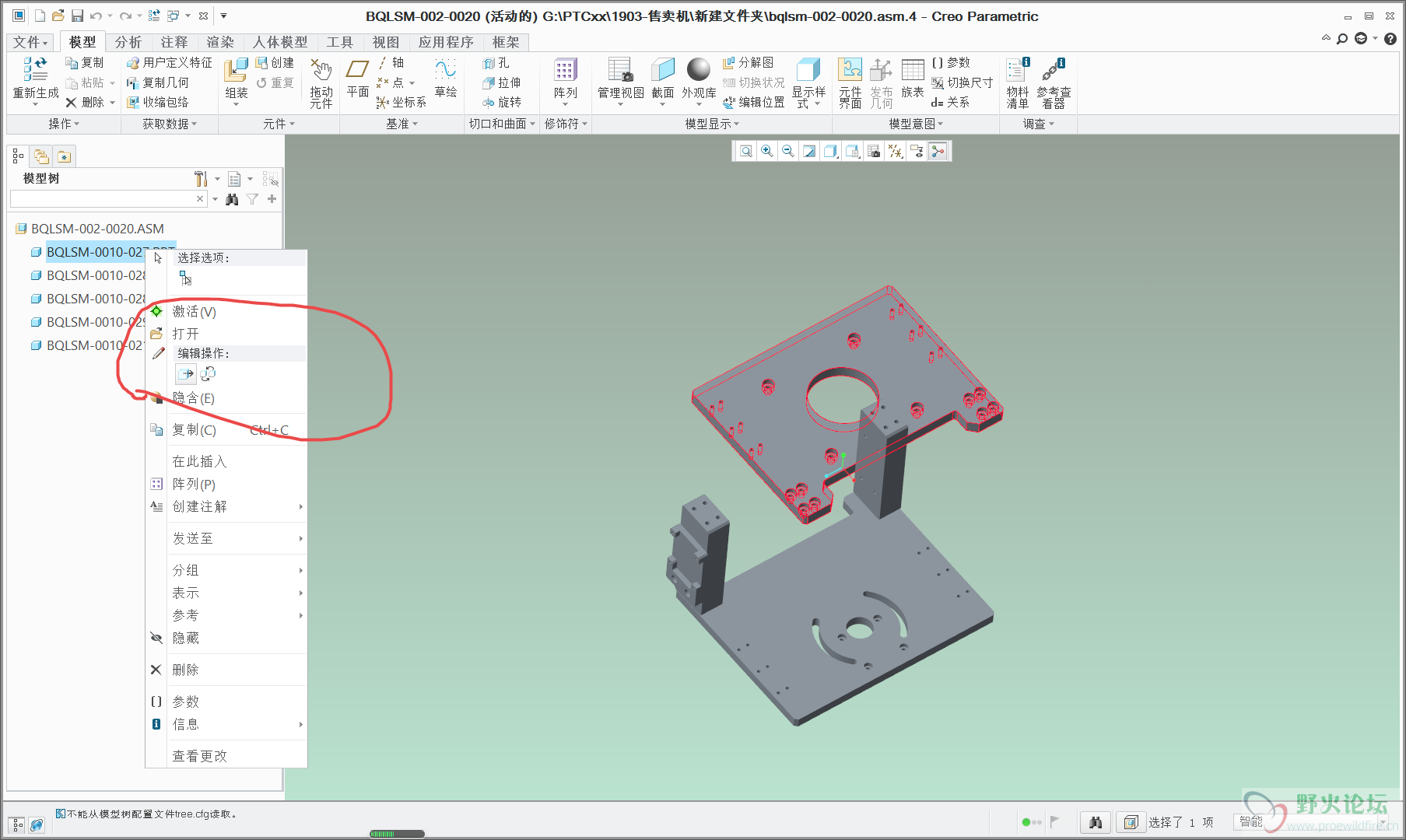The image size is (1406, 840).
Task: Click the 轴 (Axis) datum tool
Action: [x=390, y=63]
